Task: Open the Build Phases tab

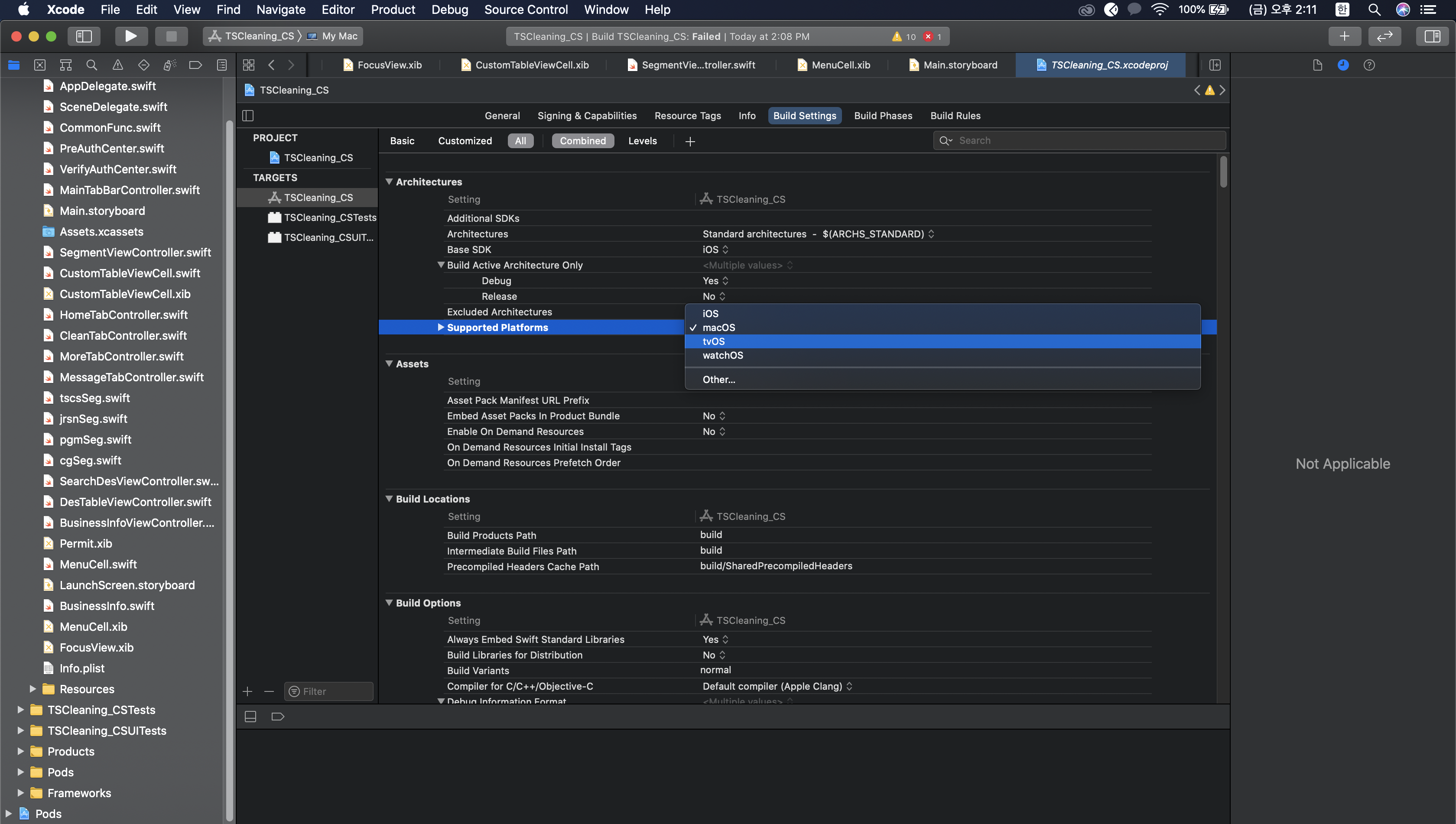Action: pyautogui.click(x=883, y=115)
